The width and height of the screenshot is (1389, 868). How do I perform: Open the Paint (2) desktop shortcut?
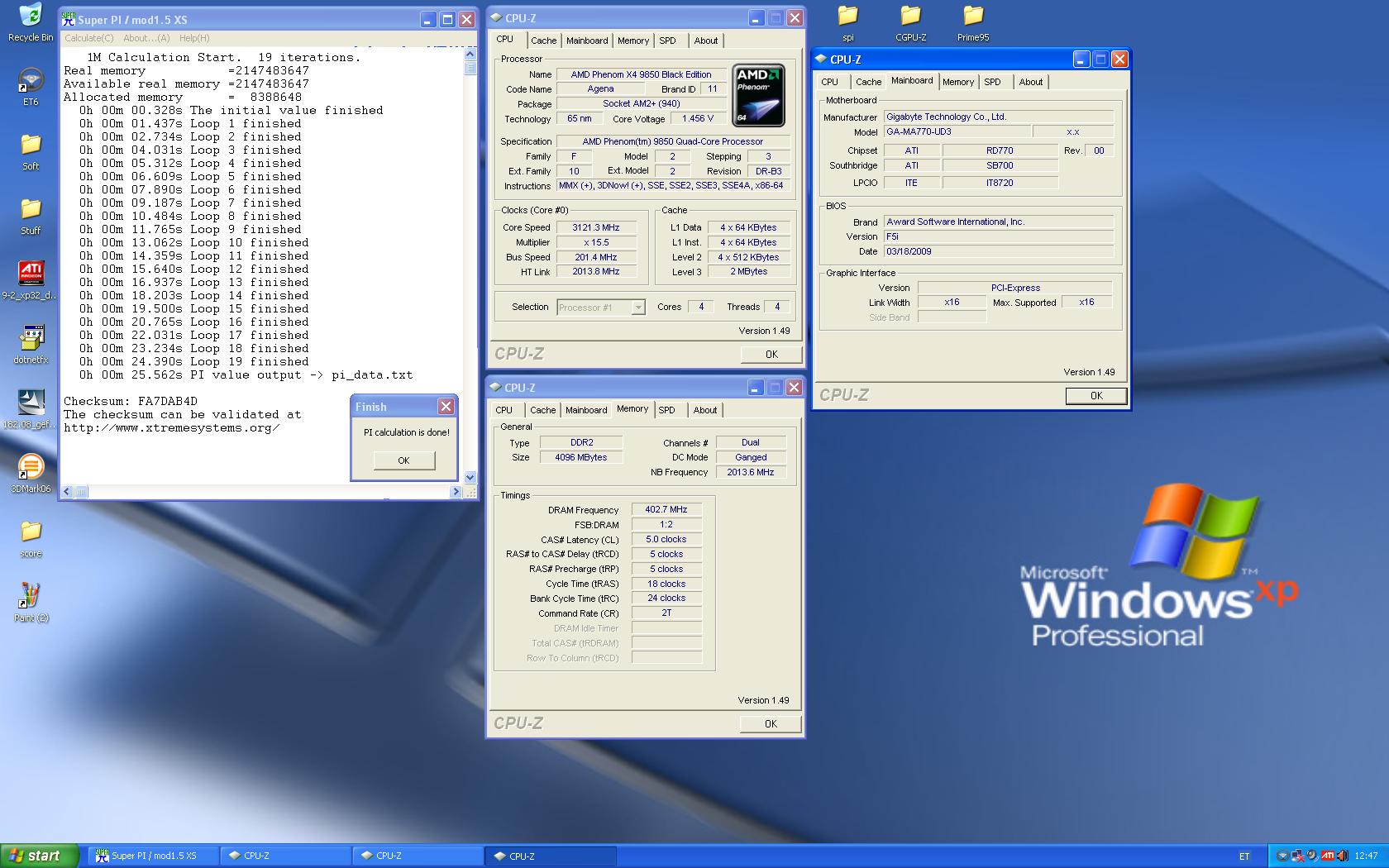coord(31,603)
